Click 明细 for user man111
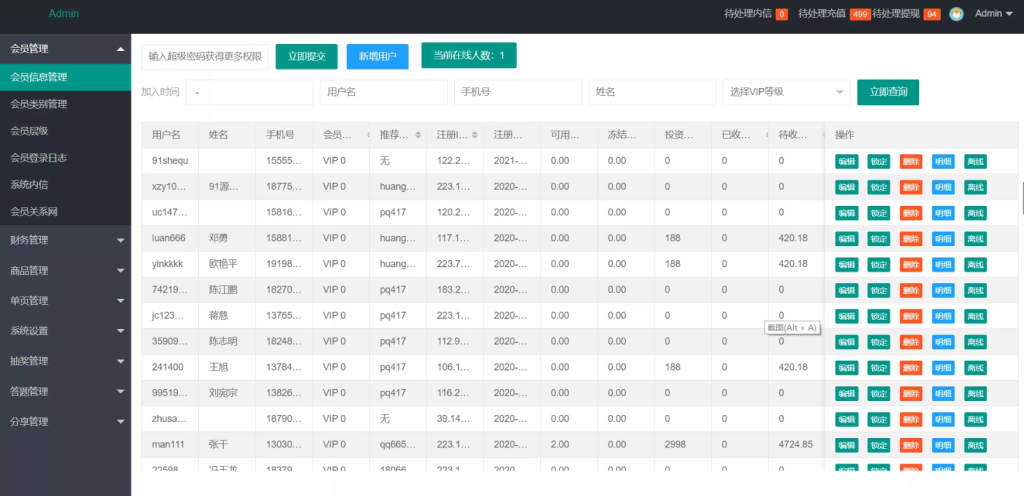This screenshot has height=496, width=1024. tap(943, 445)
